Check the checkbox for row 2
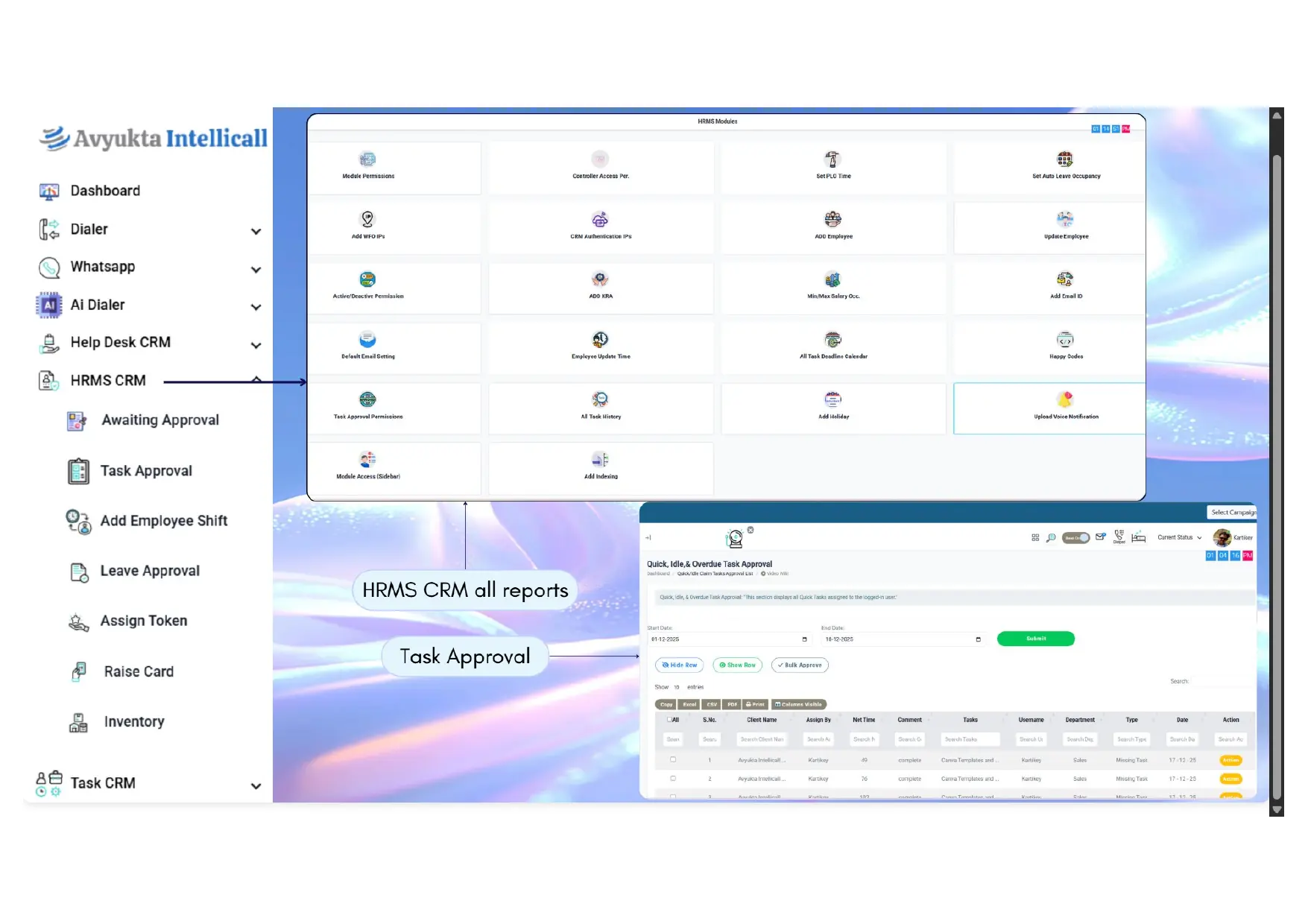 click(673, 779)
